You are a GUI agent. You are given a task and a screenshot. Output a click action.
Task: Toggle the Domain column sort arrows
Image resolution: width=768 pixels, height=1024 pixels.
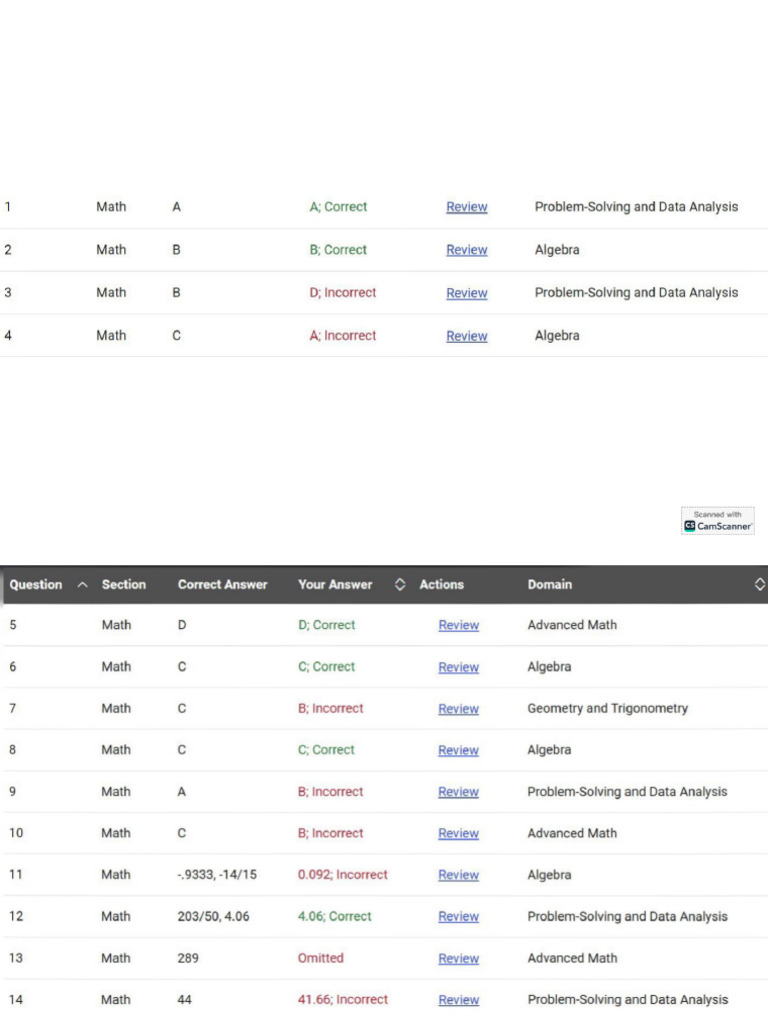pyautogui.click(x=760, y=584)
